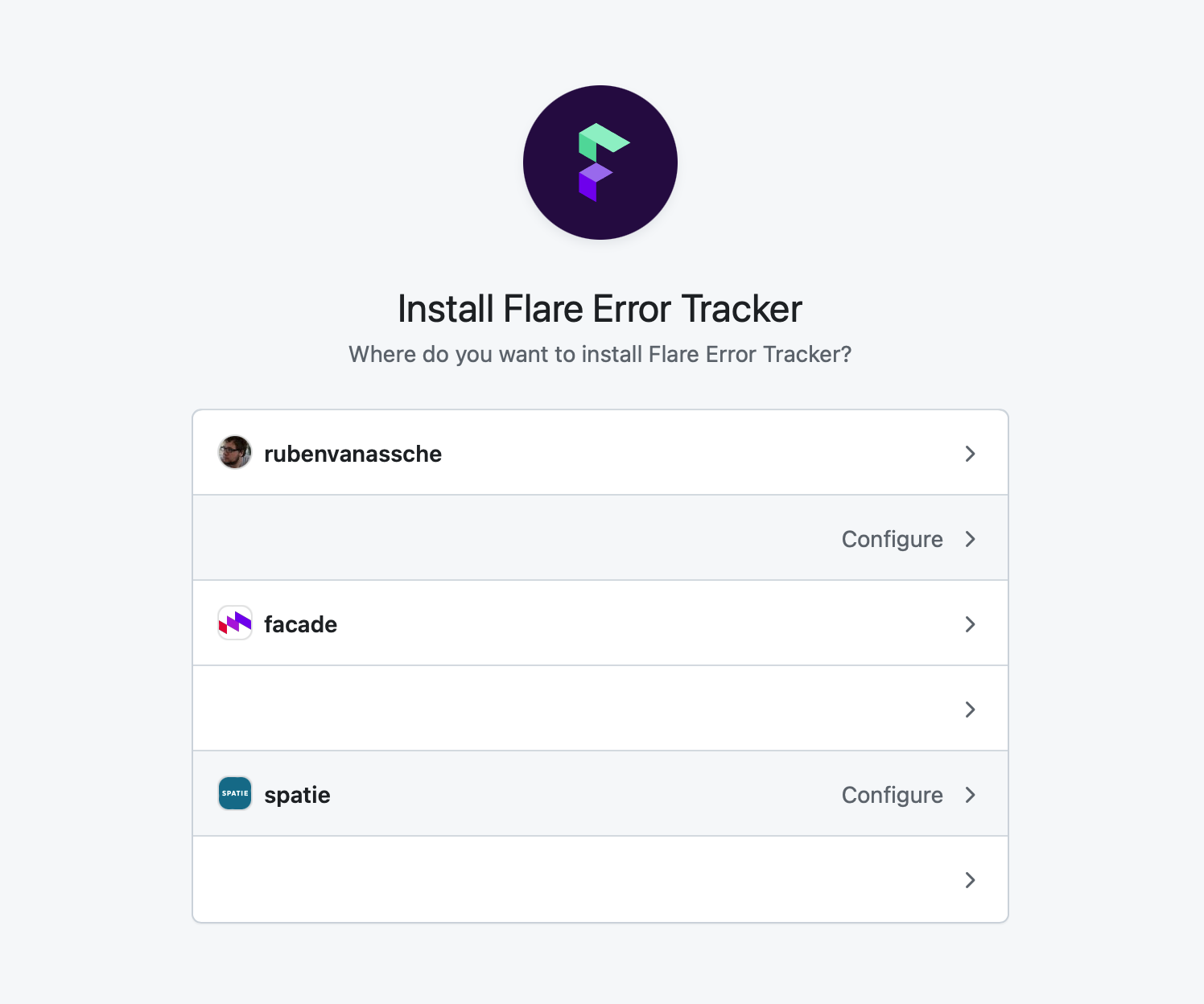Image resolution: width=1204 pixels, height=1004 pixels.
Task: Select the spatie organization row
Action: pyautogui.click(x=563, y=793)
